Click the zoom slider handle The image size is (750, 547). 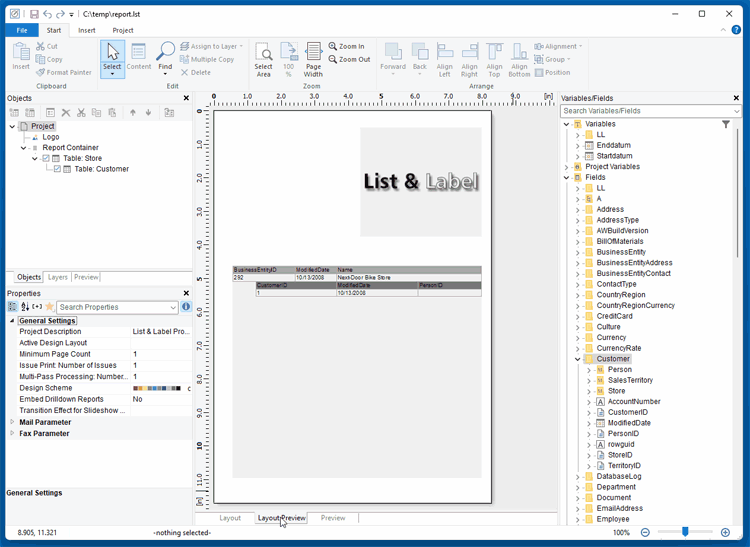pos(685,532)
